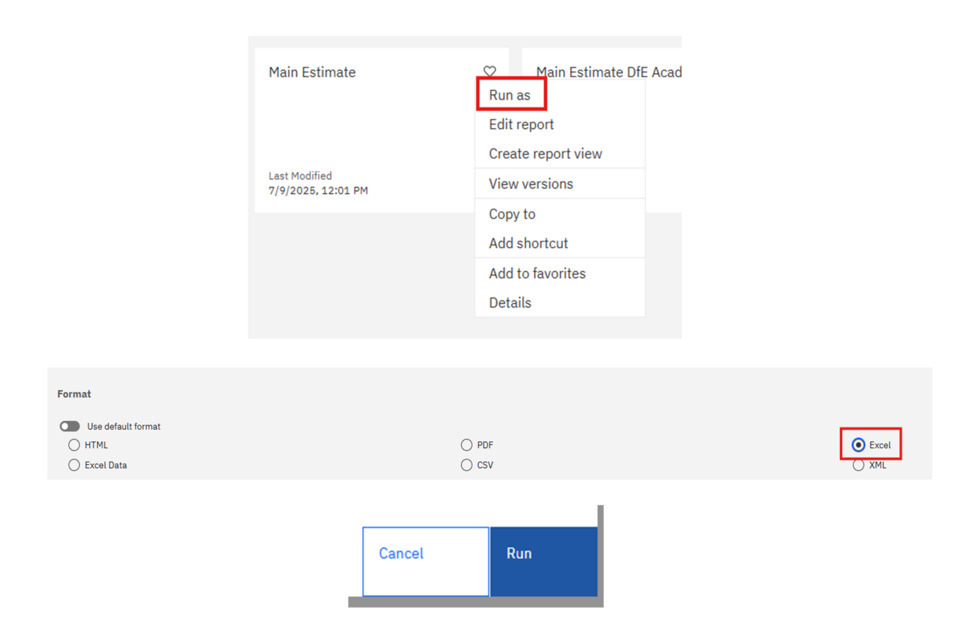
Task: Click 'Create report view' option
Action: click(545, 154)
